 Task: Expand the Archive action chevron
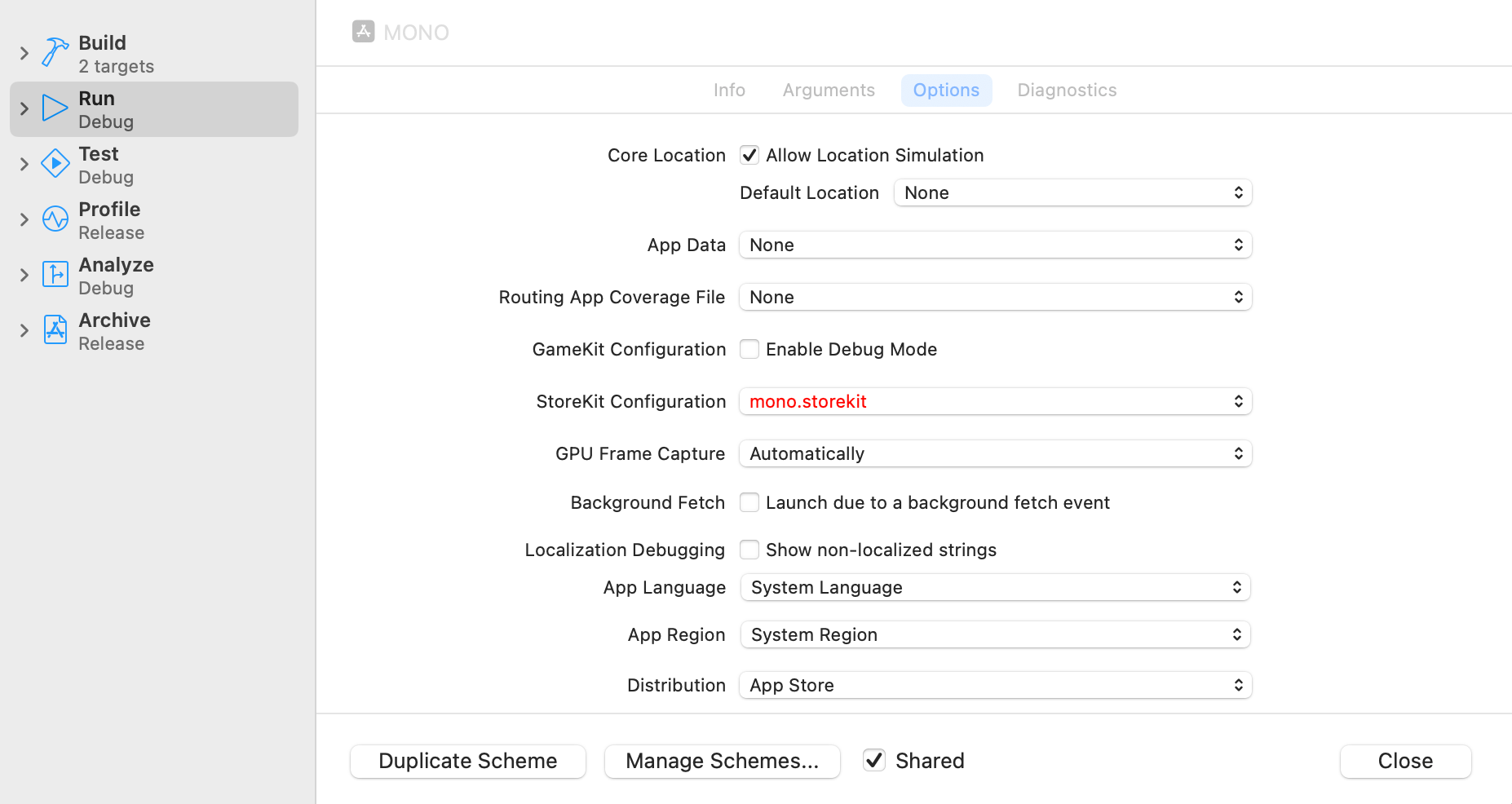[24, 330]
